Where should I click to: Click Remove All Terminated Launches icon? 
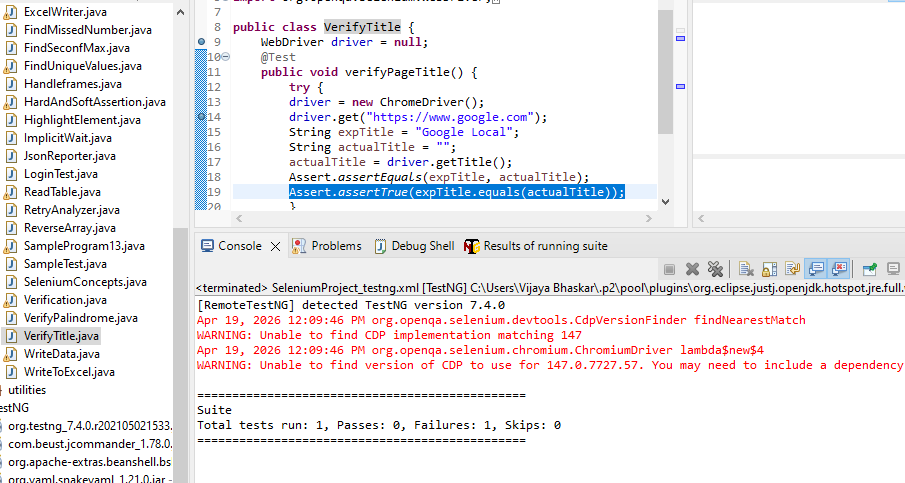(715, 269)
